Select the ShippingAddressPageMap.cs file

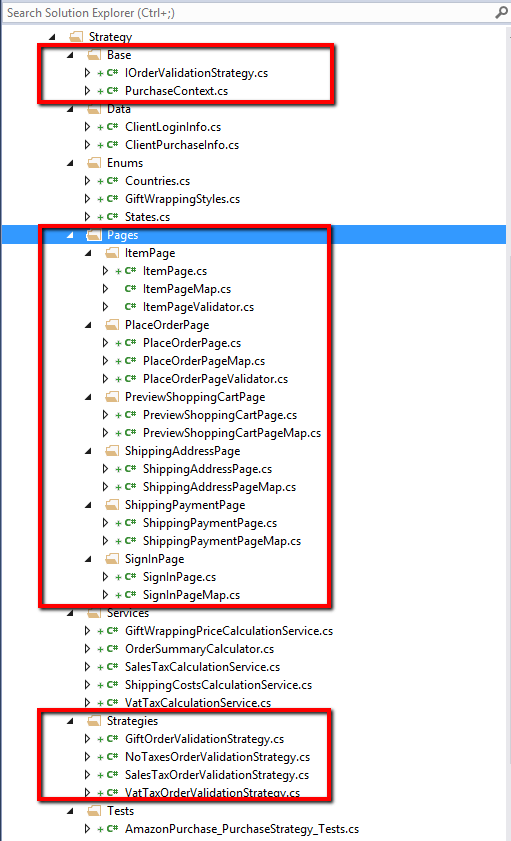pos(219,487)
